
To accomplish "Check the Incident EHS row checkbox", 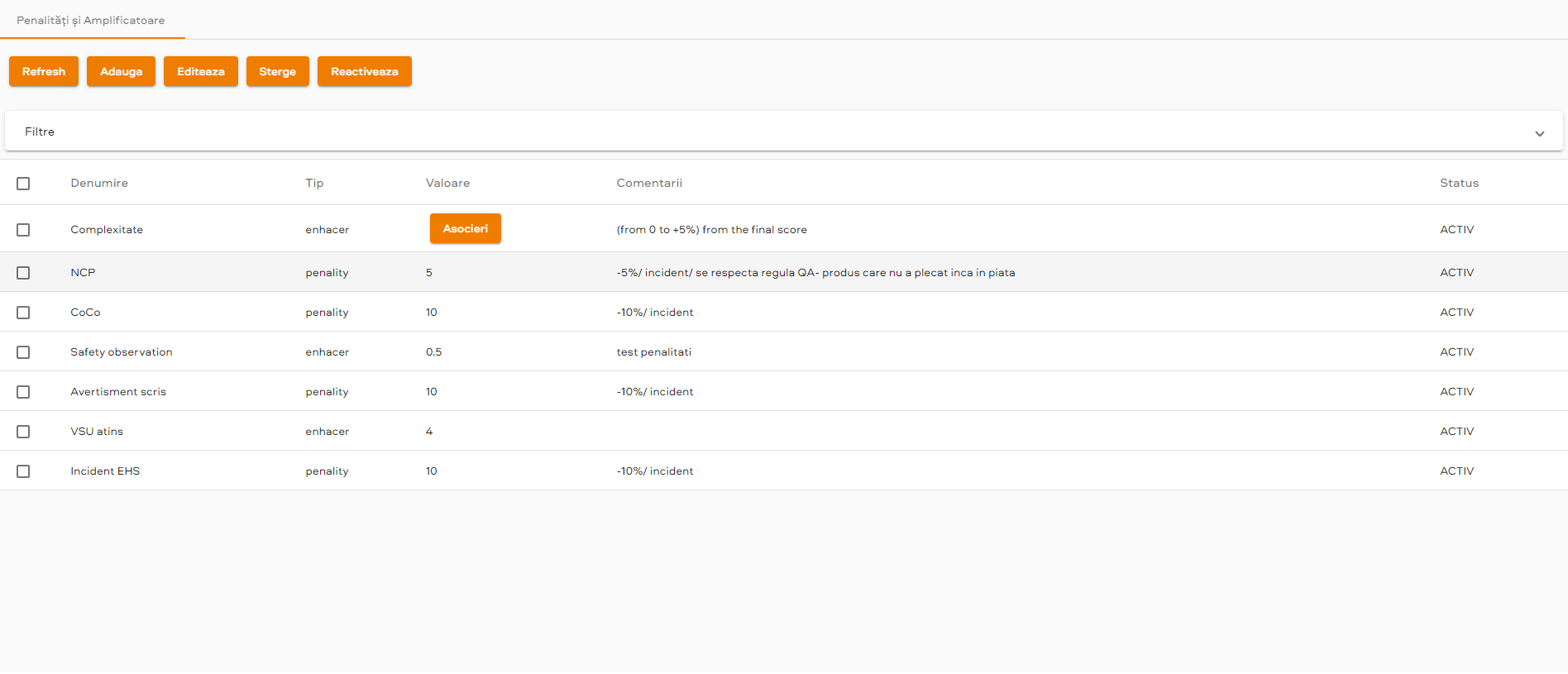I will coord(23,471).
